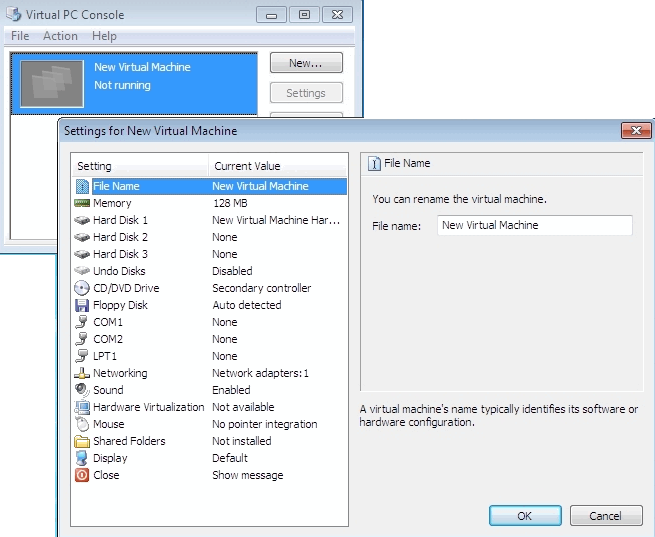Select the New Virtual Machine thumbnail in console

coord(52,84)
